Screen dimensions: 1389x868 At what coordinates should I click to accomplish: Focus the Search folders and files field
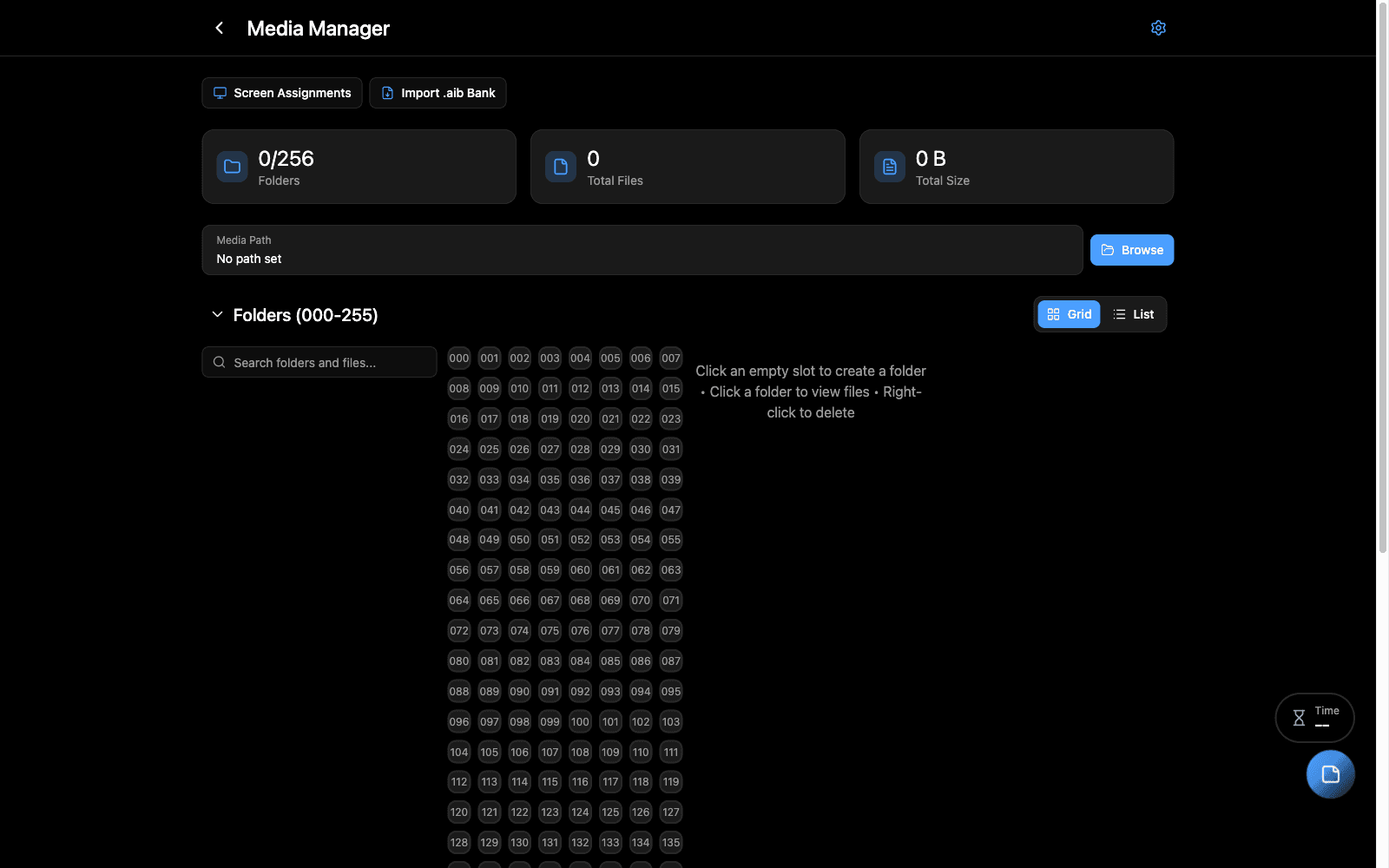point(319,362)
